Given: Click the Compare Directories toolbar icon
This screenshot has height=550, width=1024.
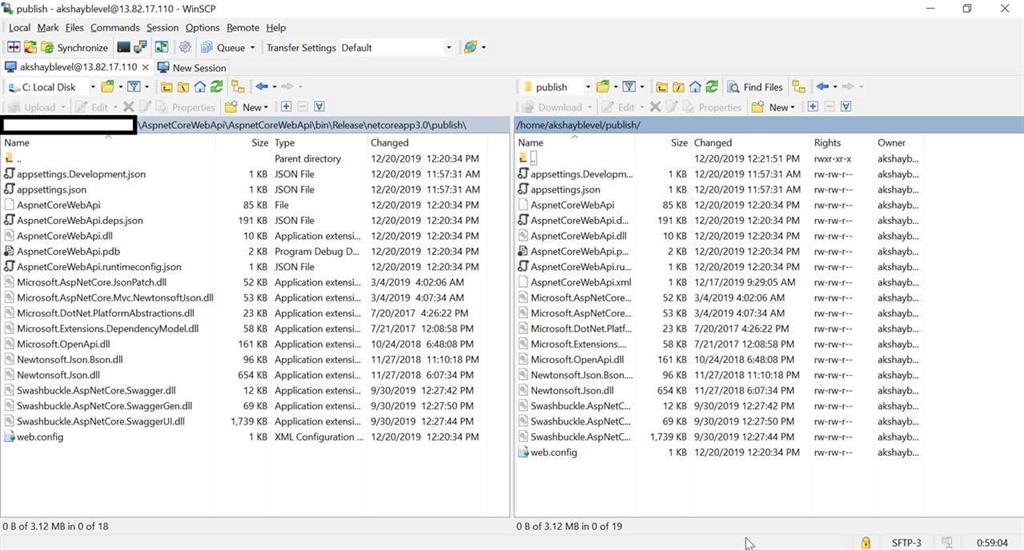Looking at the screenshot, I should tap(14, 47).
